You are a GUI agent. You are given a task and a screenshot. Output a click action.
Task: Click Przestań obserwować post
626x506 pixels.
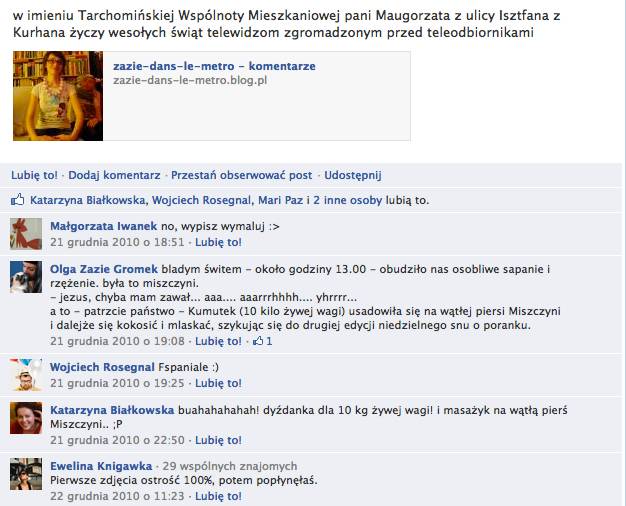point(242,175)
